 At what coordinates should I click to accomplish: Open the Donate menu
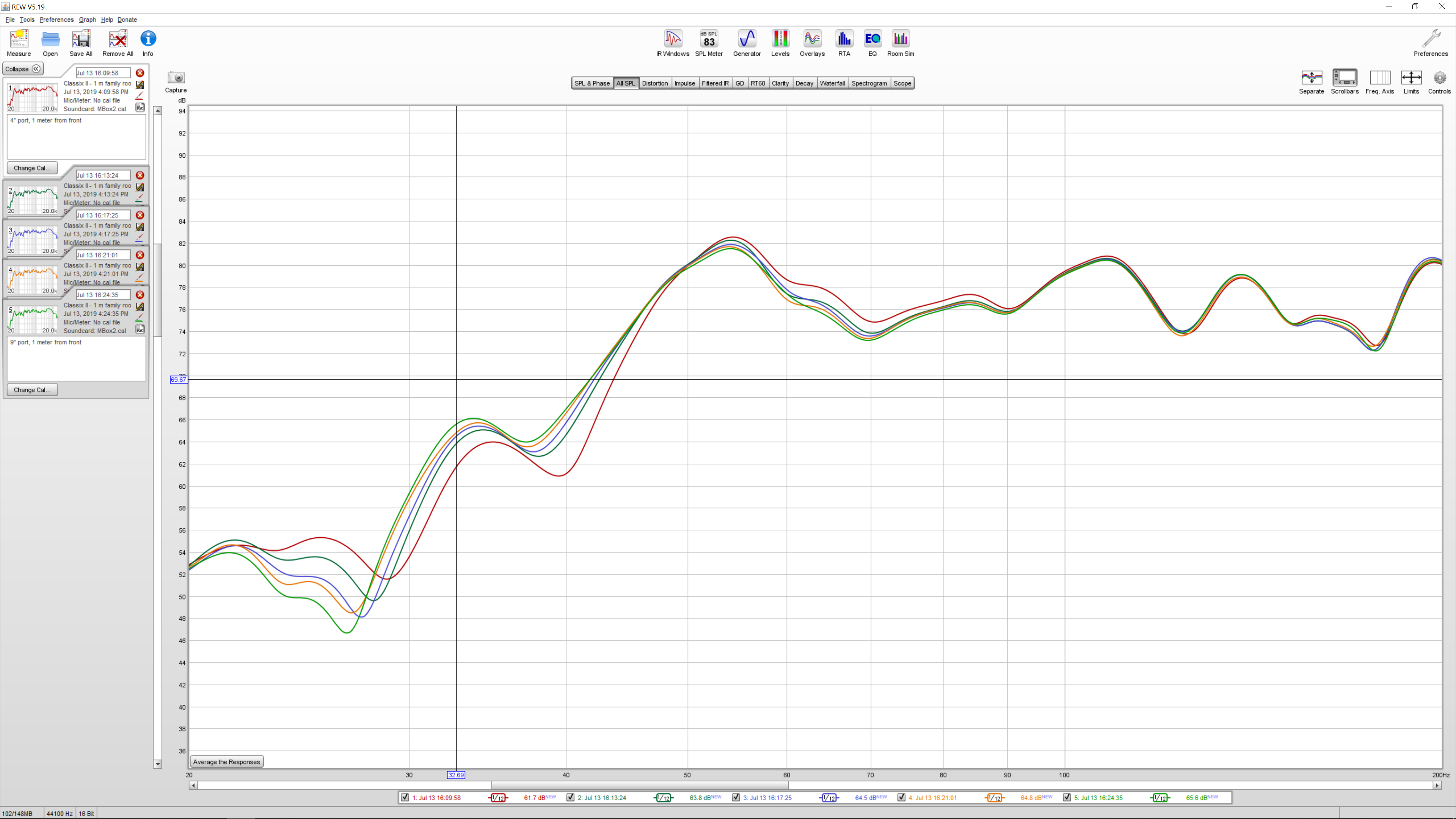click(127, 20)
